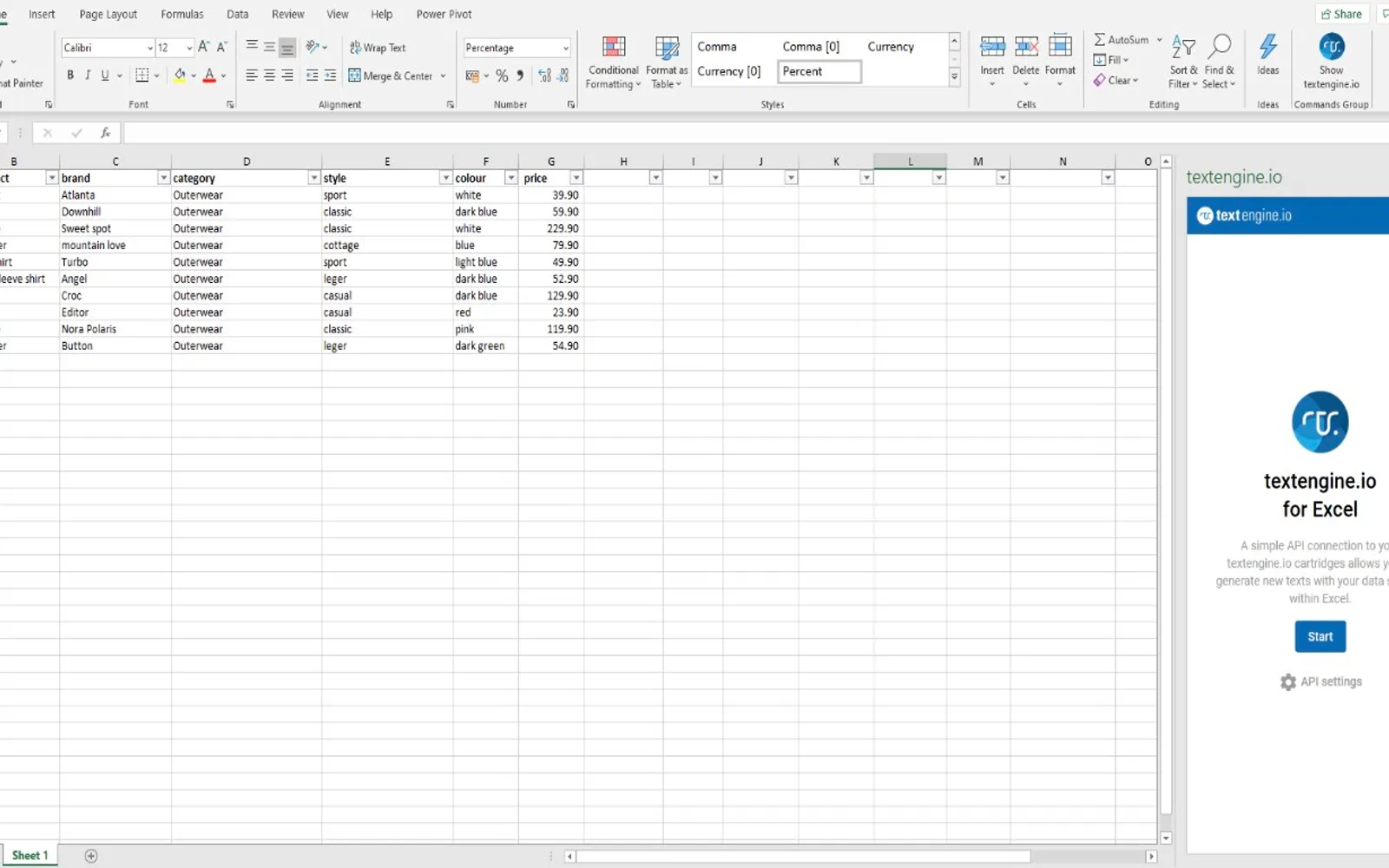Add a new sheet with the plus icon
Viewport: 1389px width, 868px height.
[91, 856]
